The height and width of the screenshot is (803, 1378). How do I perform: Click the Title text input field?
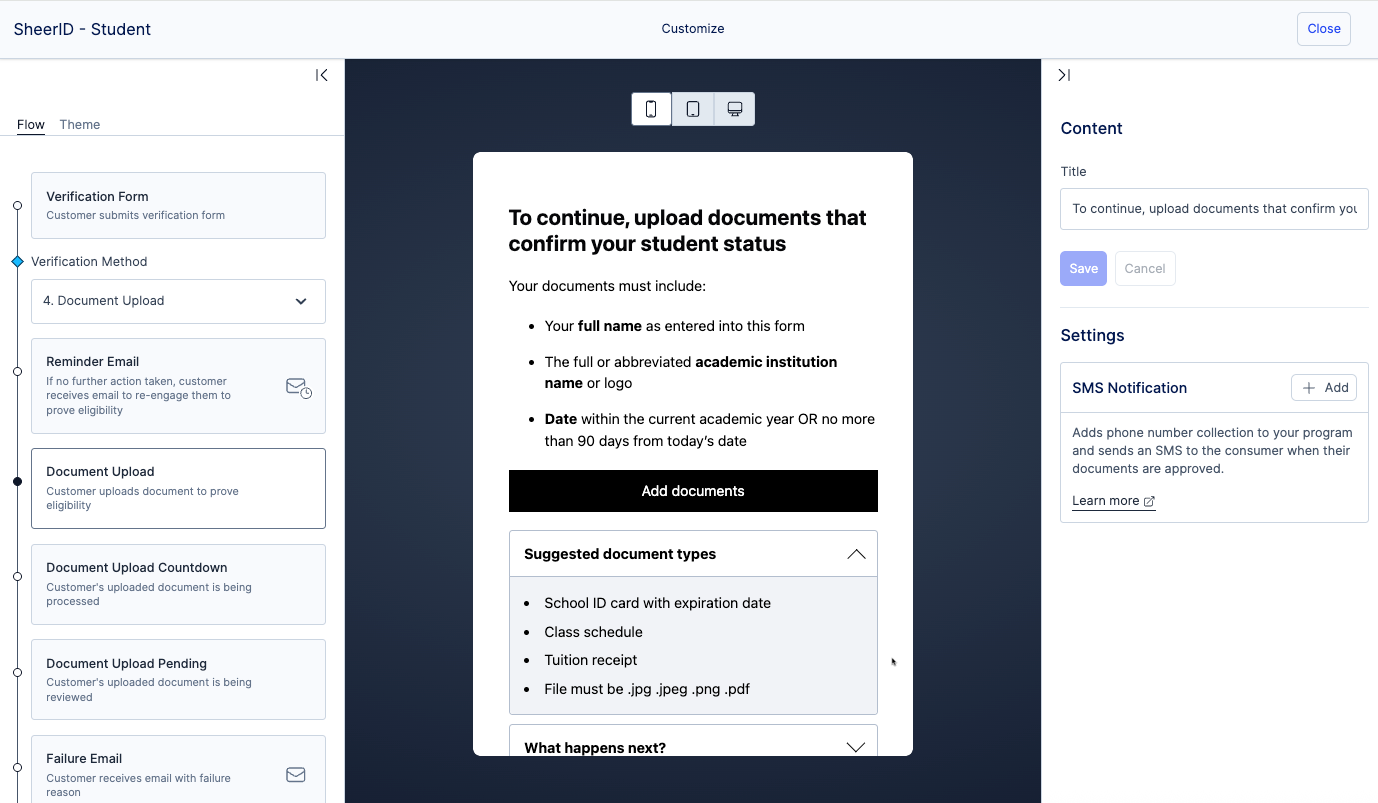point(1213,209)
